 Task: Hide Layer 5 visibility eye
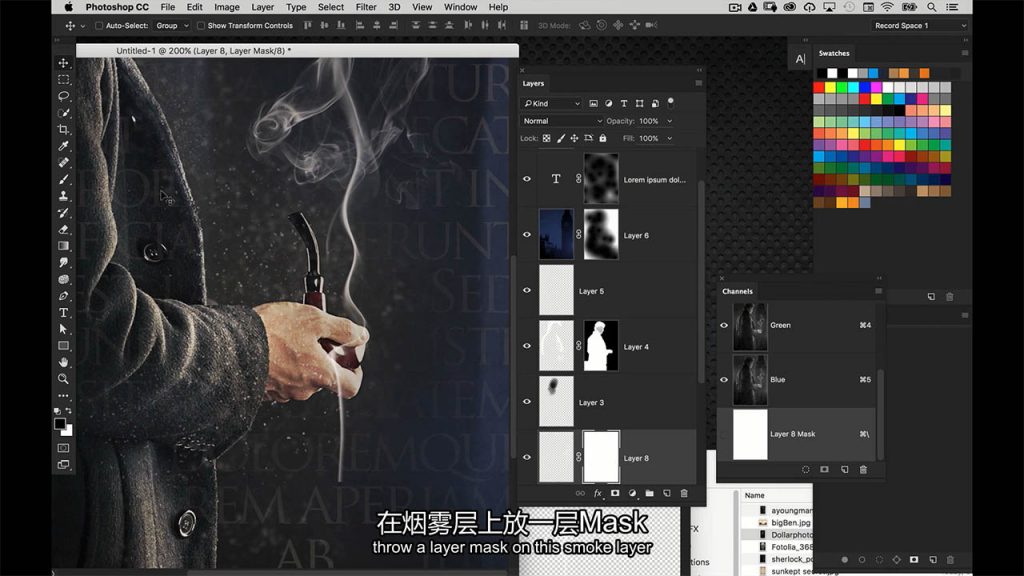tap(527, 290)
